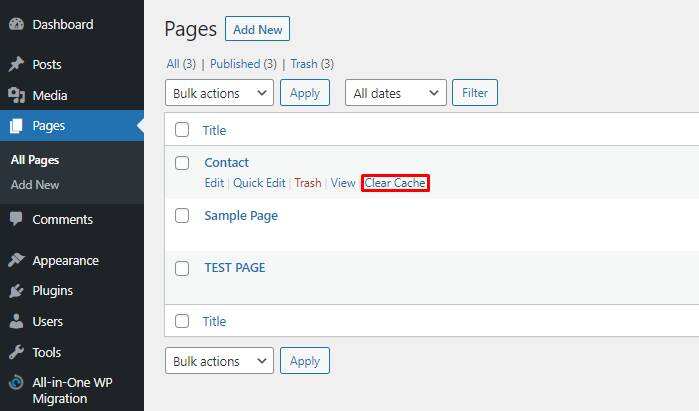Open All Pages submenu item

tap(35, 160)
